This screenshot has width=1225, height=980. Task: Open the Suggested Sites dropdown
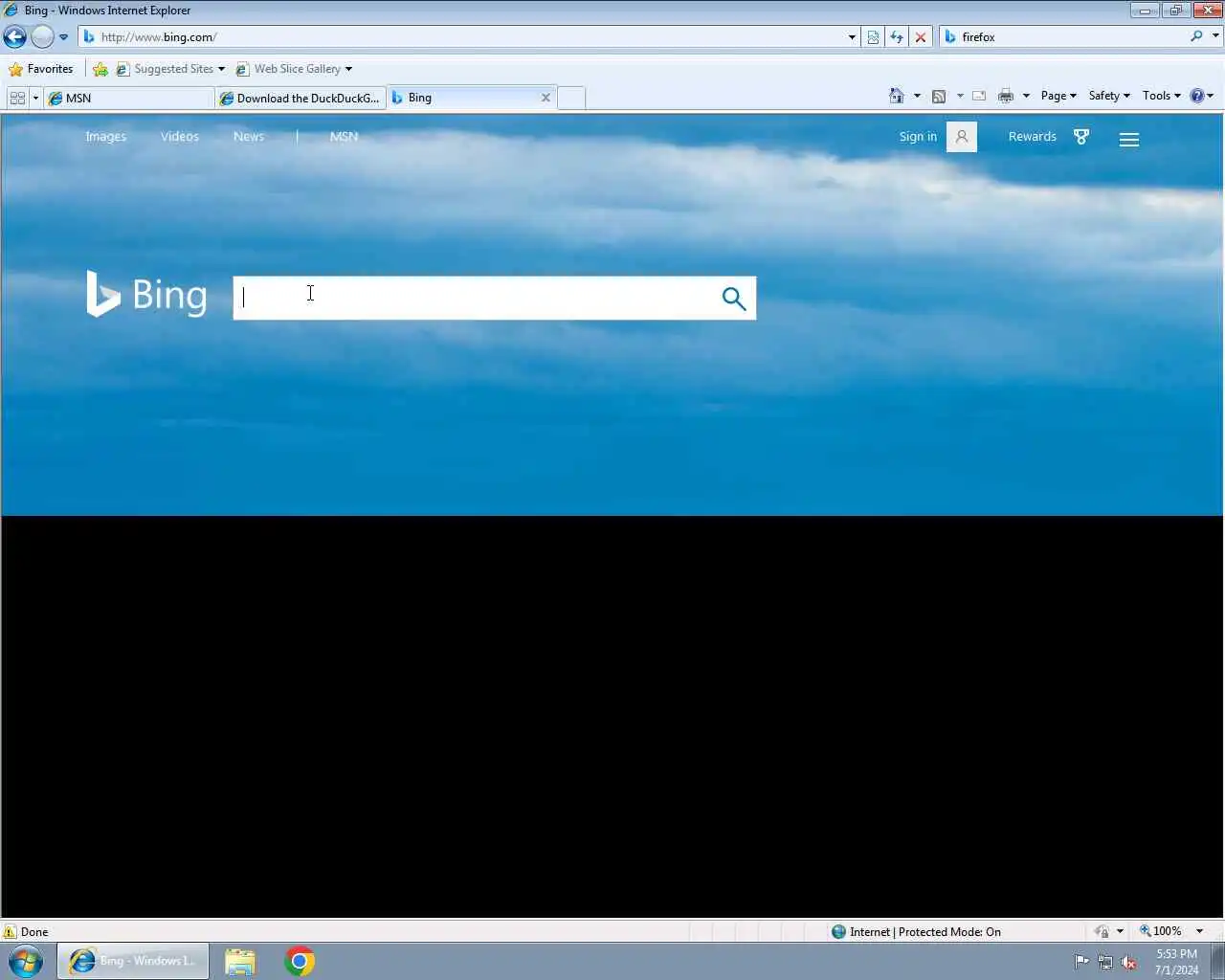[170, 69]
